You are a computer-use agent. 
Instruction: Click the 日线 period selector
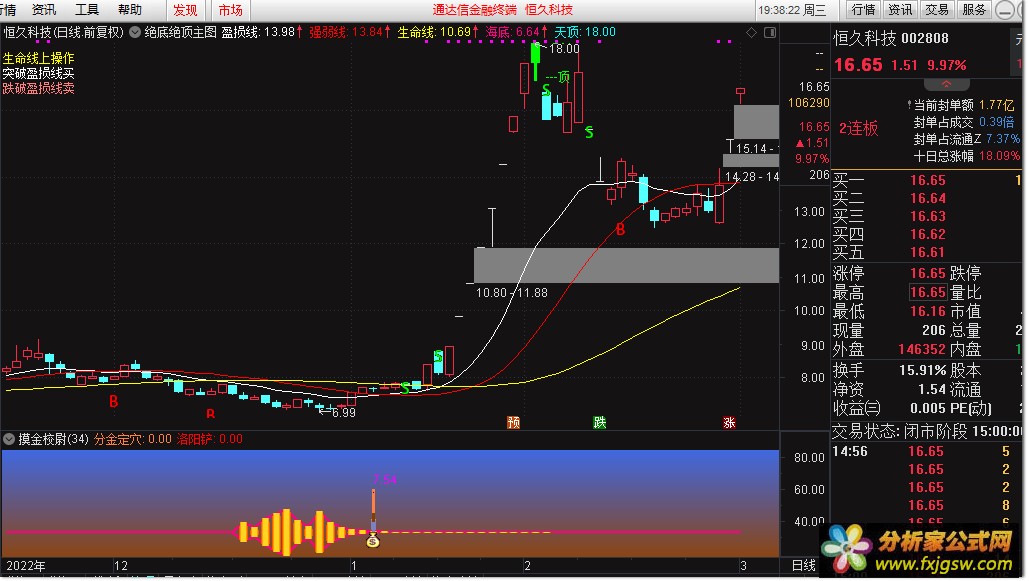click(x=804, y=565)
